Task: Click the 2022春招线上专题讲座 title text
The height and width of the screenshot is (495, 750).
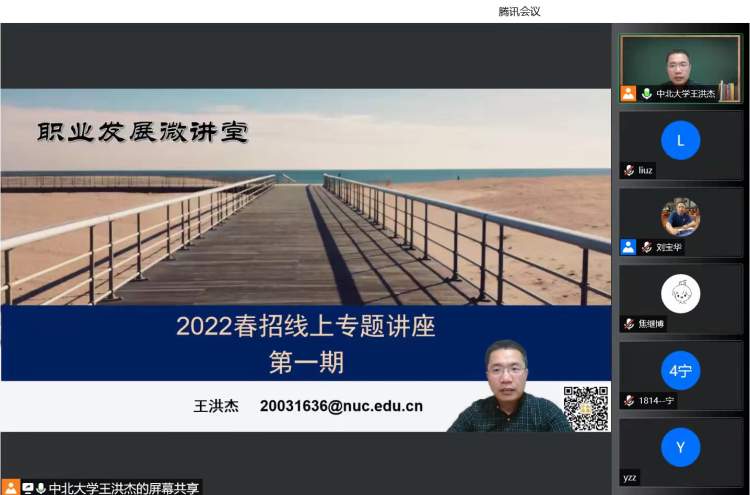Action: click(x=306, y=327)
